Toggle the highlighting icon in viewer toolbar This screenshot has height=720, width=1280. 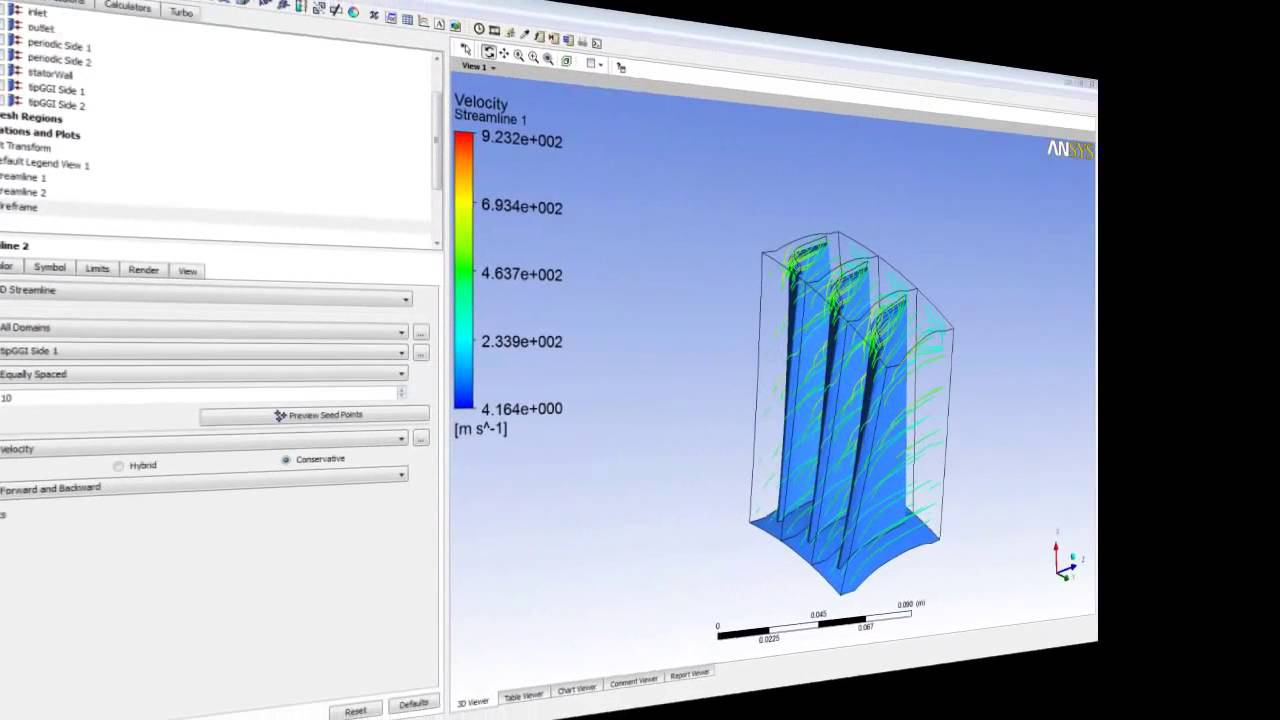621,67
